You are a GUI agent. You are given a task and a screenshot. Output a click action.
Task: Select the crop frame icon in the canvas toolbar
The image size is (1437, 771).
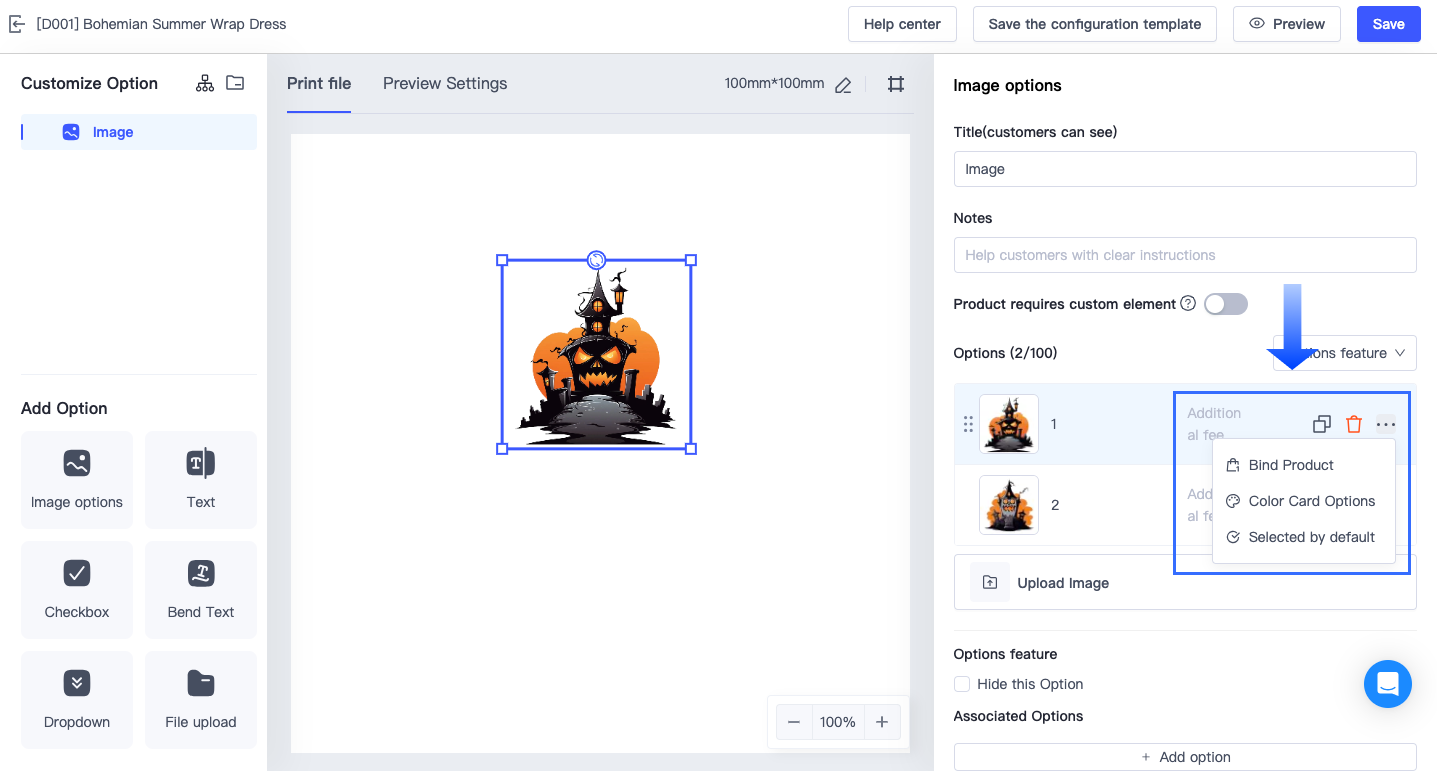(895, 84)
